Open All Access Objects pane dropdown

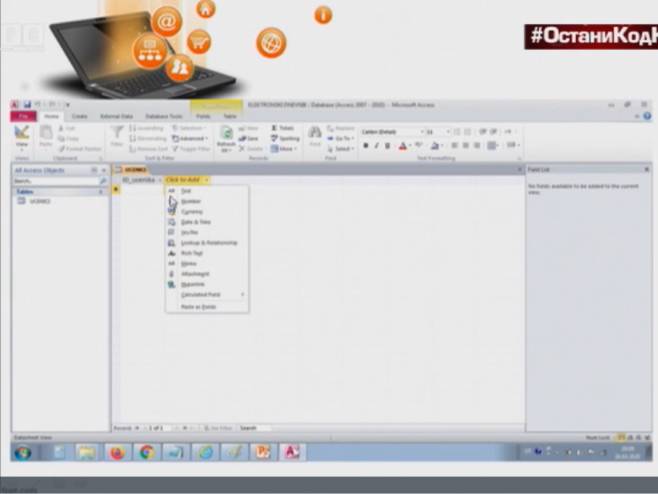coord(94,170)
